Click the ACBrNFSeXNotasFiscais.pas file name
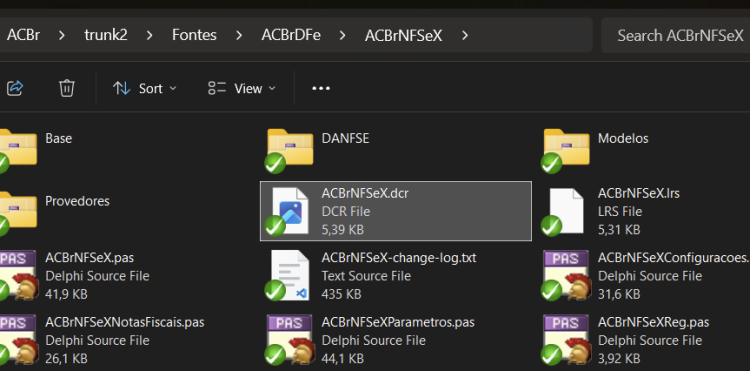The width and height of the screenshot is (750, 371). tap(124, 322)
